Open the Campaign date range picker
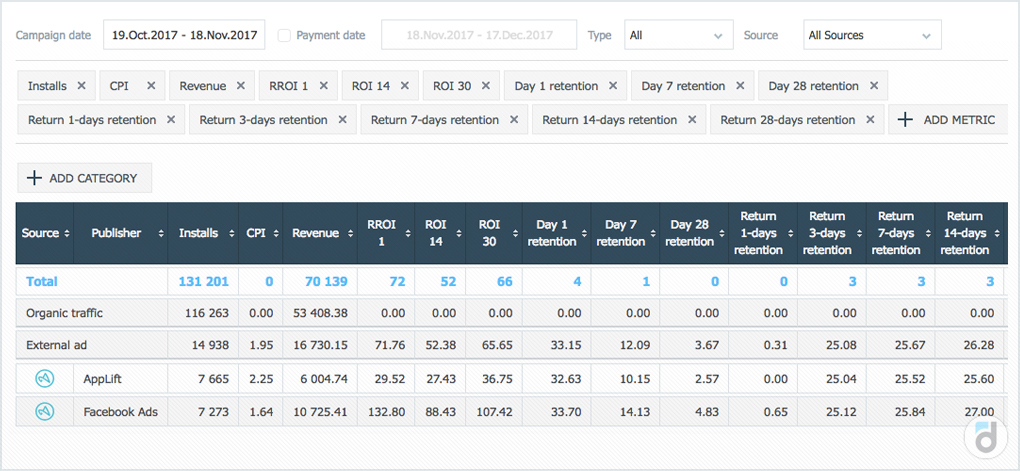 183,35
